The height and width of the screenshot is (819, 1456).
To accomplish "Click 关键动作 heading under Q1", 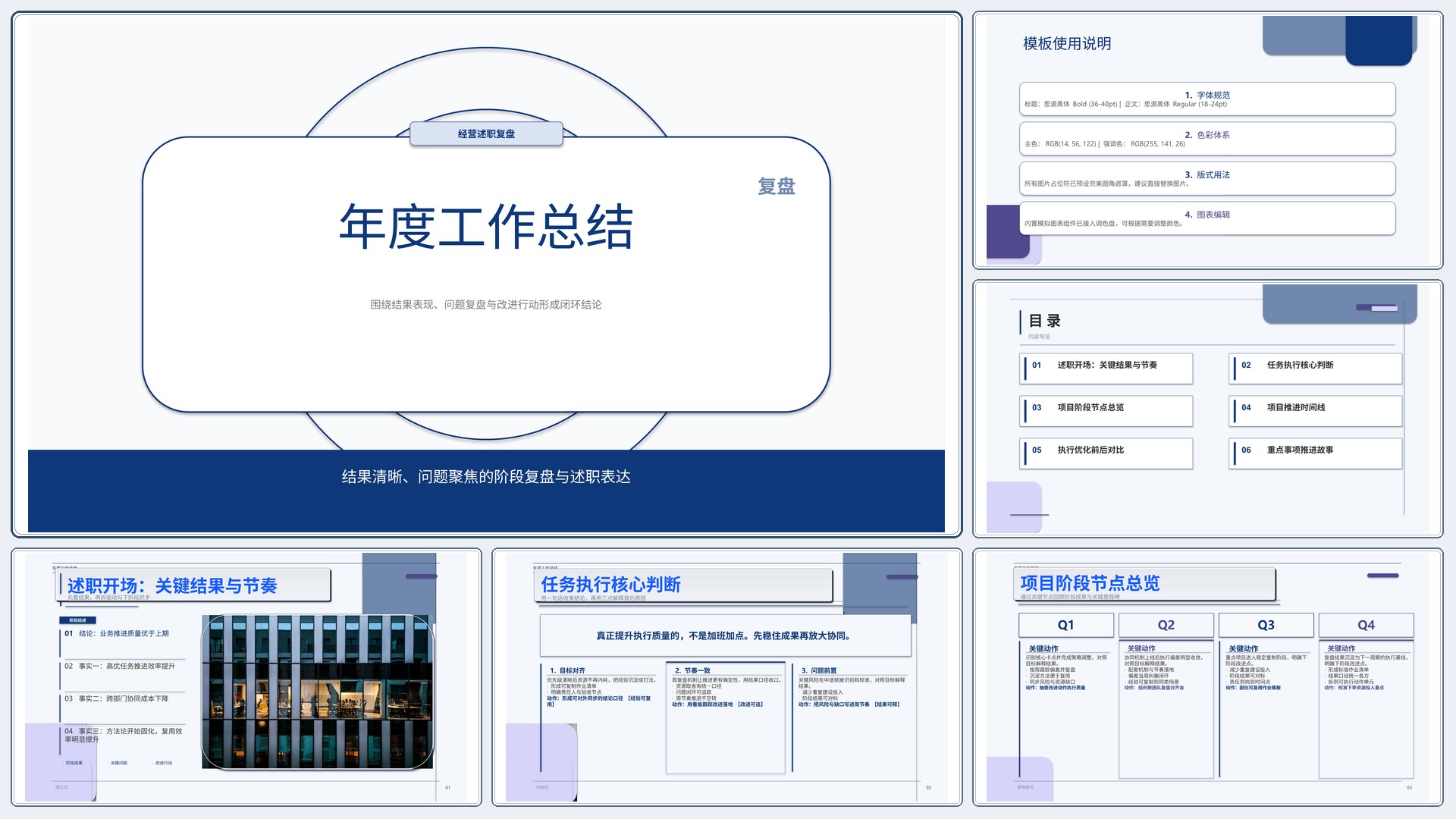I will [1043, 649].
